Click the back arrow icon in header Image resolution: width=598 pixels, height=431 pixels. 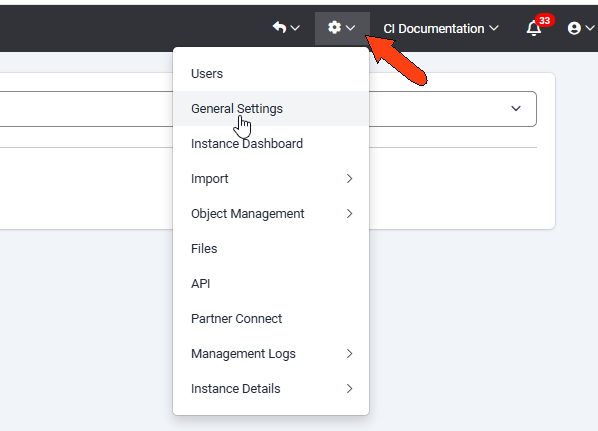pyautogui.click(x=279, y=27)
